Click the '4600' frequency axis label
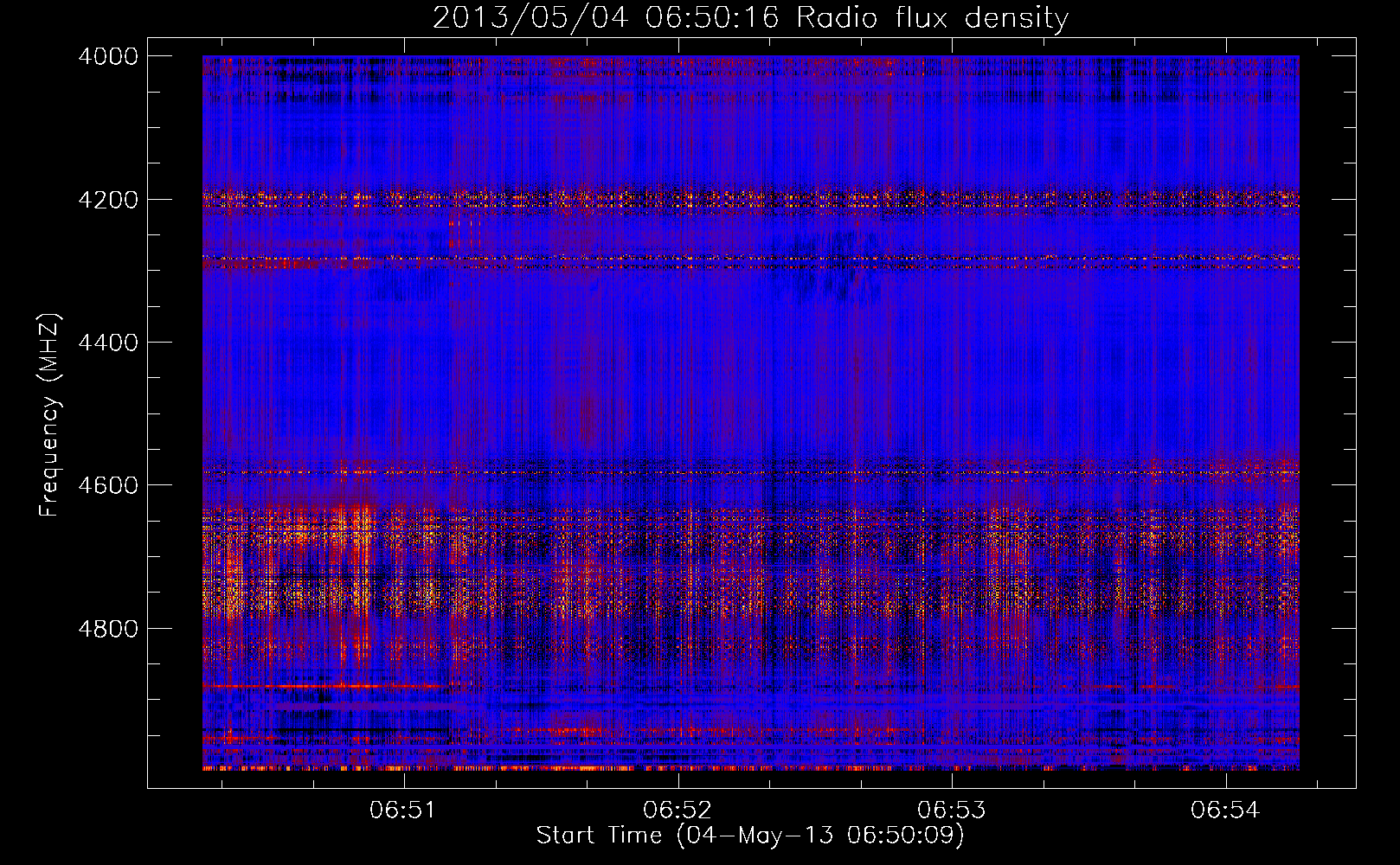 point(108,485)
